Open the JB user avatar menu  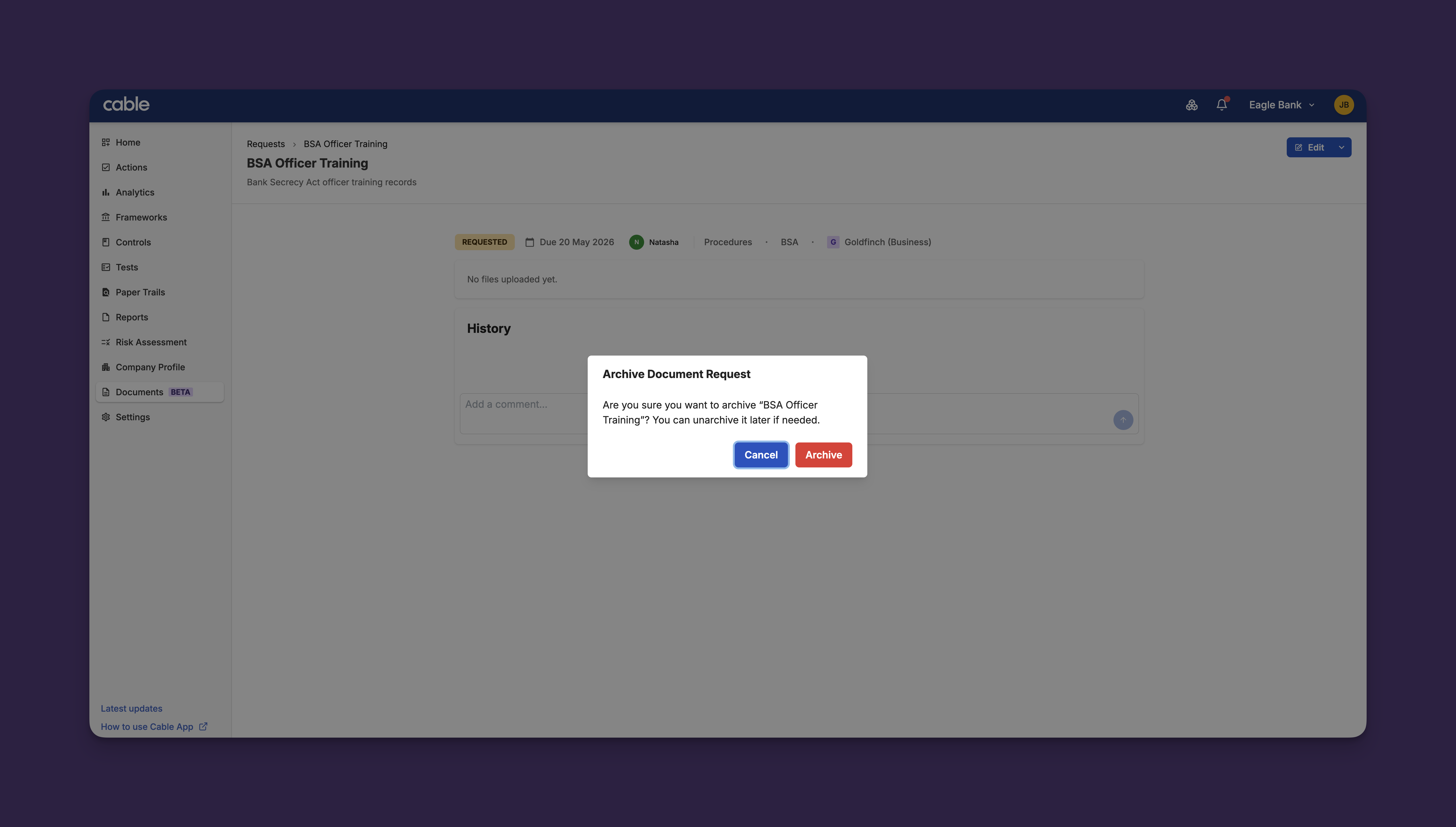(x=1344, y=105)
